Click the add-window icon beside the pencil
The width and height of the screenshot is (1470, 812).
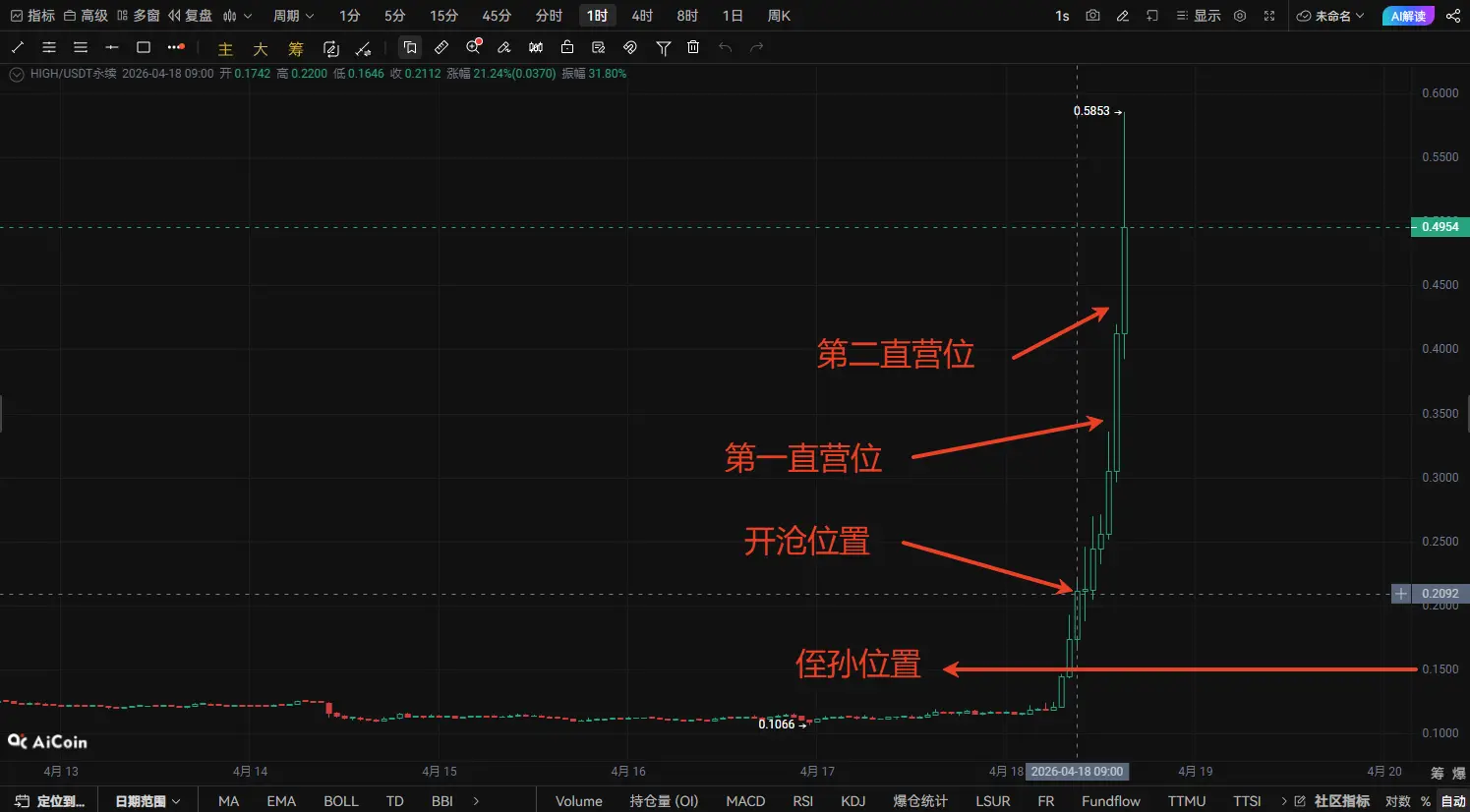click(x=1152, y=16)
